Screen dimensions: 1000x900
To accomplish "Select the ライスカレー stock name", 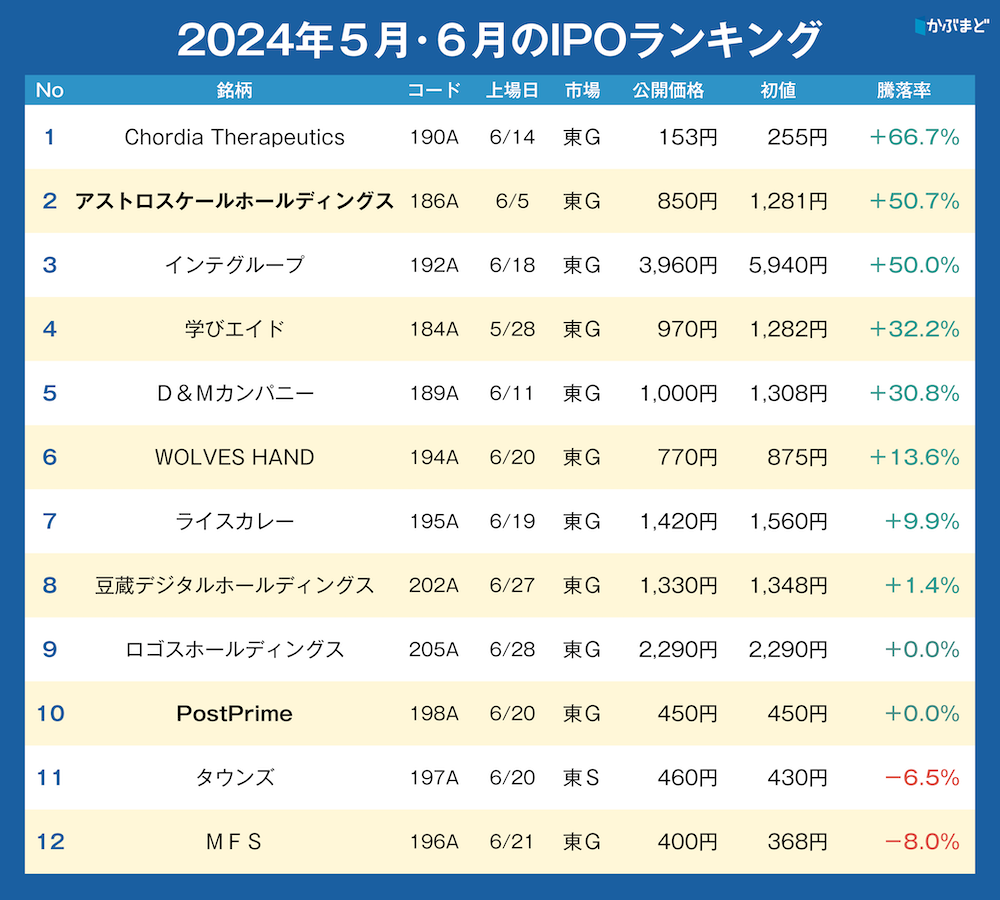I will click(x=234, y=521).
